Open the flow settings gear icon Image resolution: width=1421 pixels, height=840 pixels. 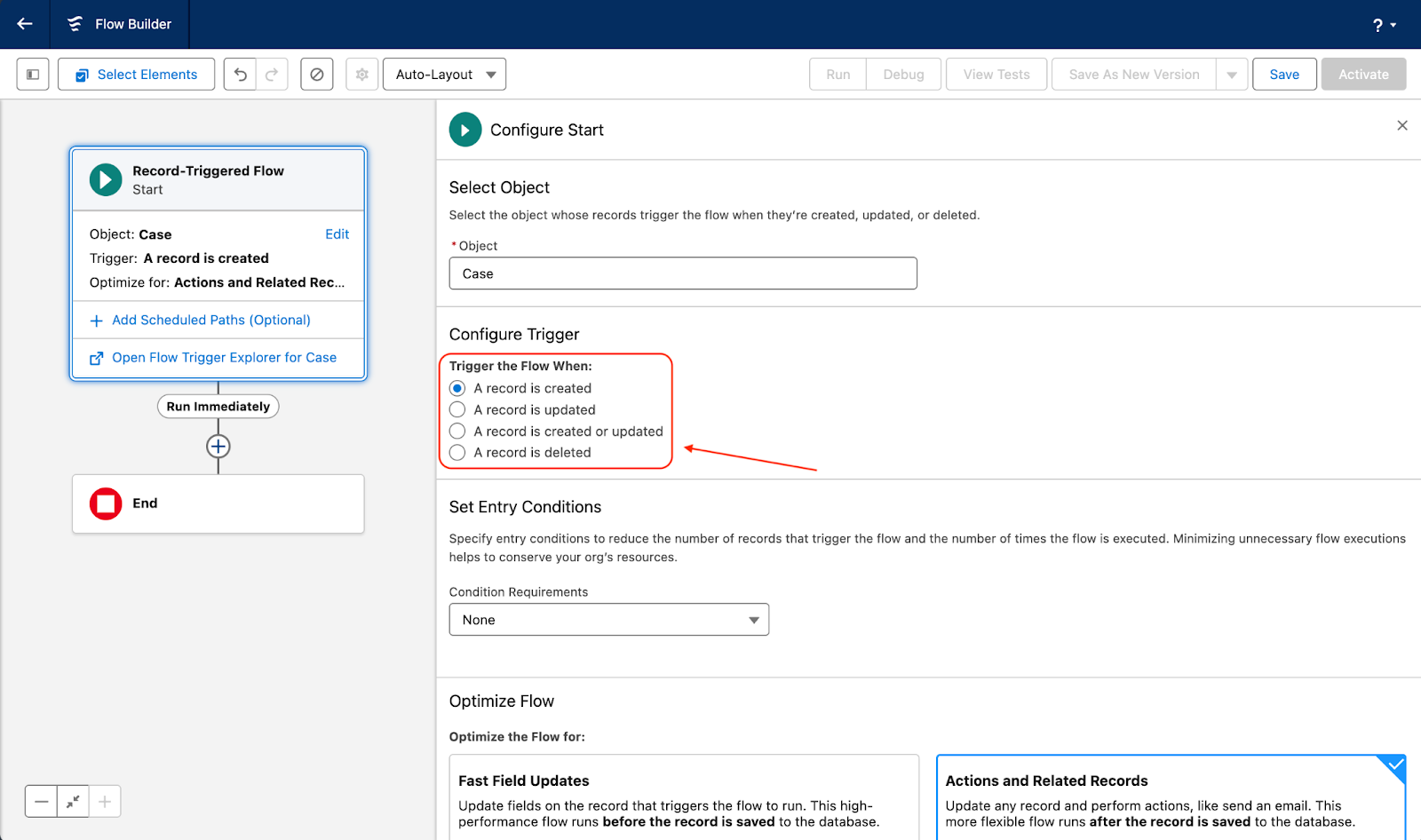[362, 75]
